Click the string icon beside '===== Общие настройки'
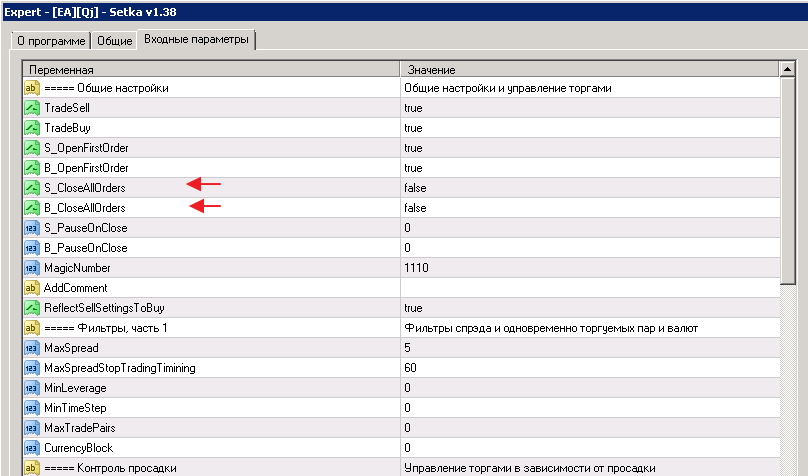 click(32, 88)
